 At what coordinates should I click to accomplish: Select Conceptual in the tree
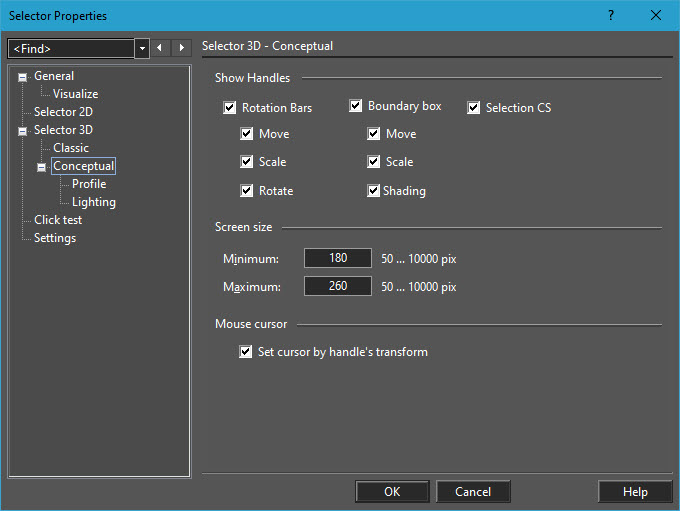(x=83, y=166)
